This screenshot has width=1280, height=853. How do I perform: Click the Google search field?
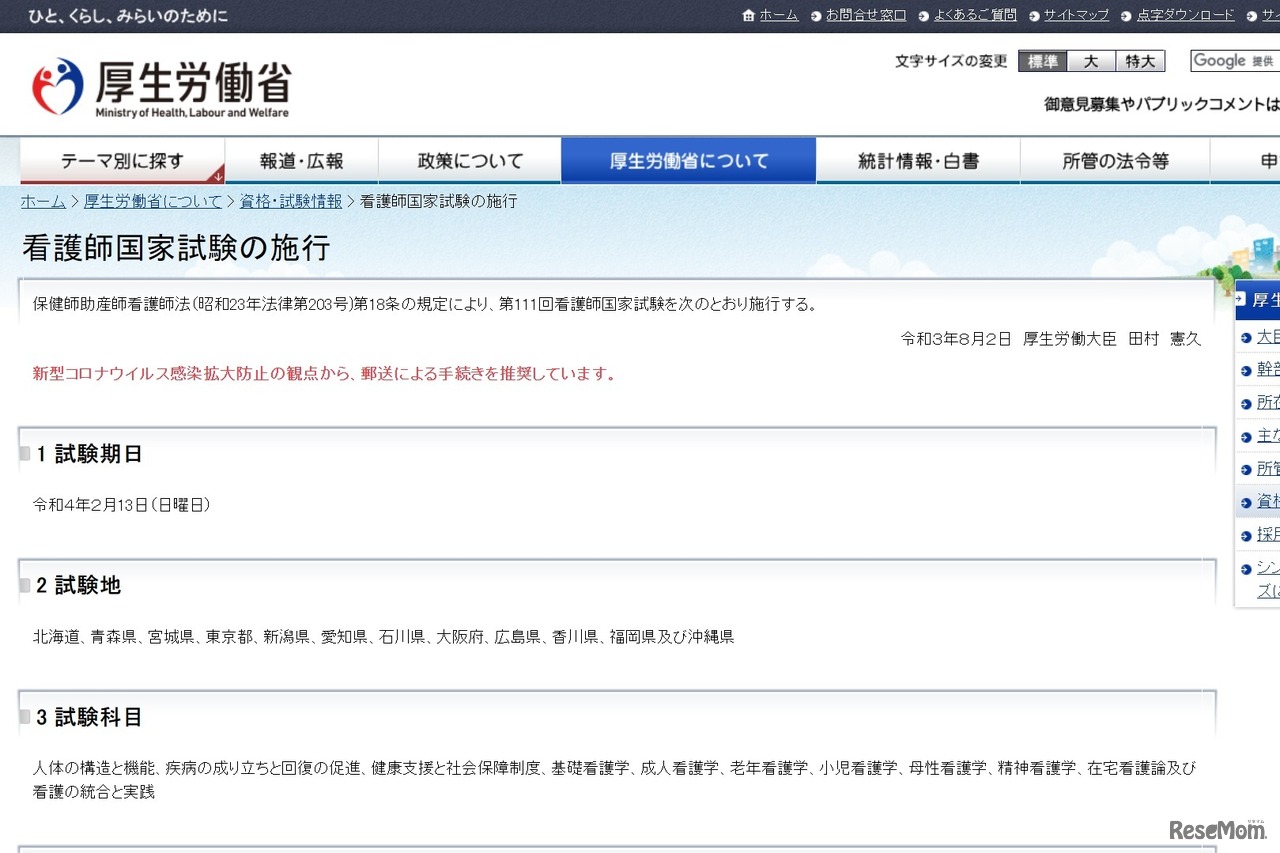(1234, 61)
